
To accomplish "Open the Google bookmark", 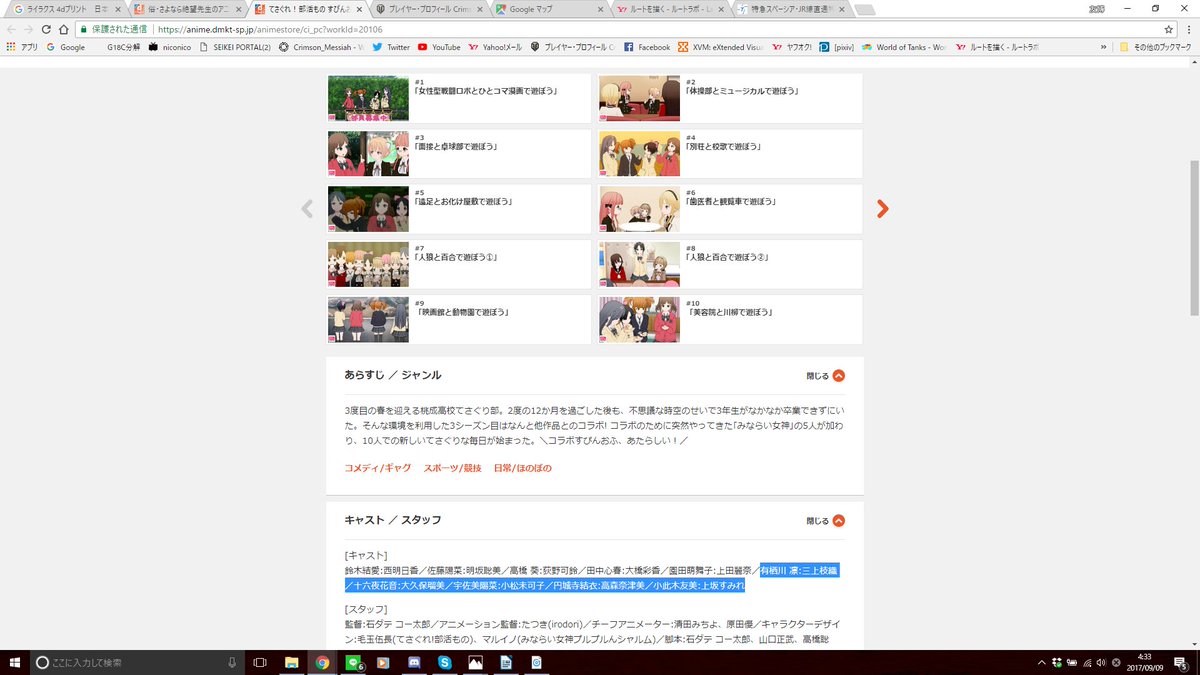I will pos(66,47).
